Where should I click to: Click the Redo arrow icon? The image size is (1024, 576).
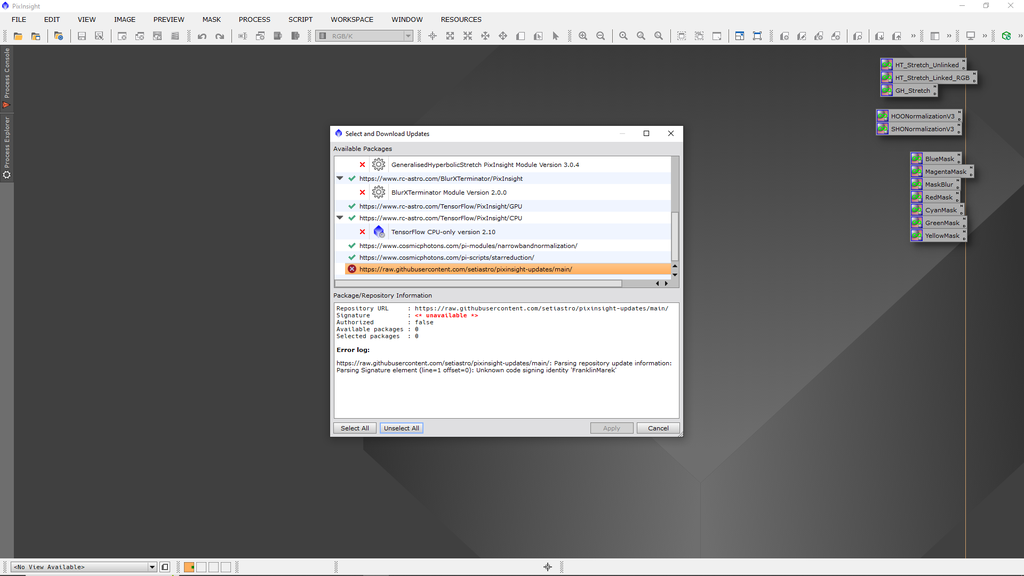pos(219,36)
